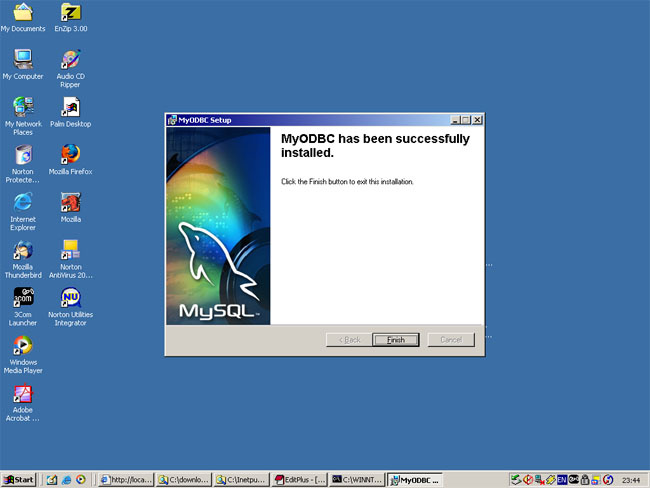Switch to the C:\Inetpub taskbar window
Screen dimensions: 650x488
coord(241,480)
